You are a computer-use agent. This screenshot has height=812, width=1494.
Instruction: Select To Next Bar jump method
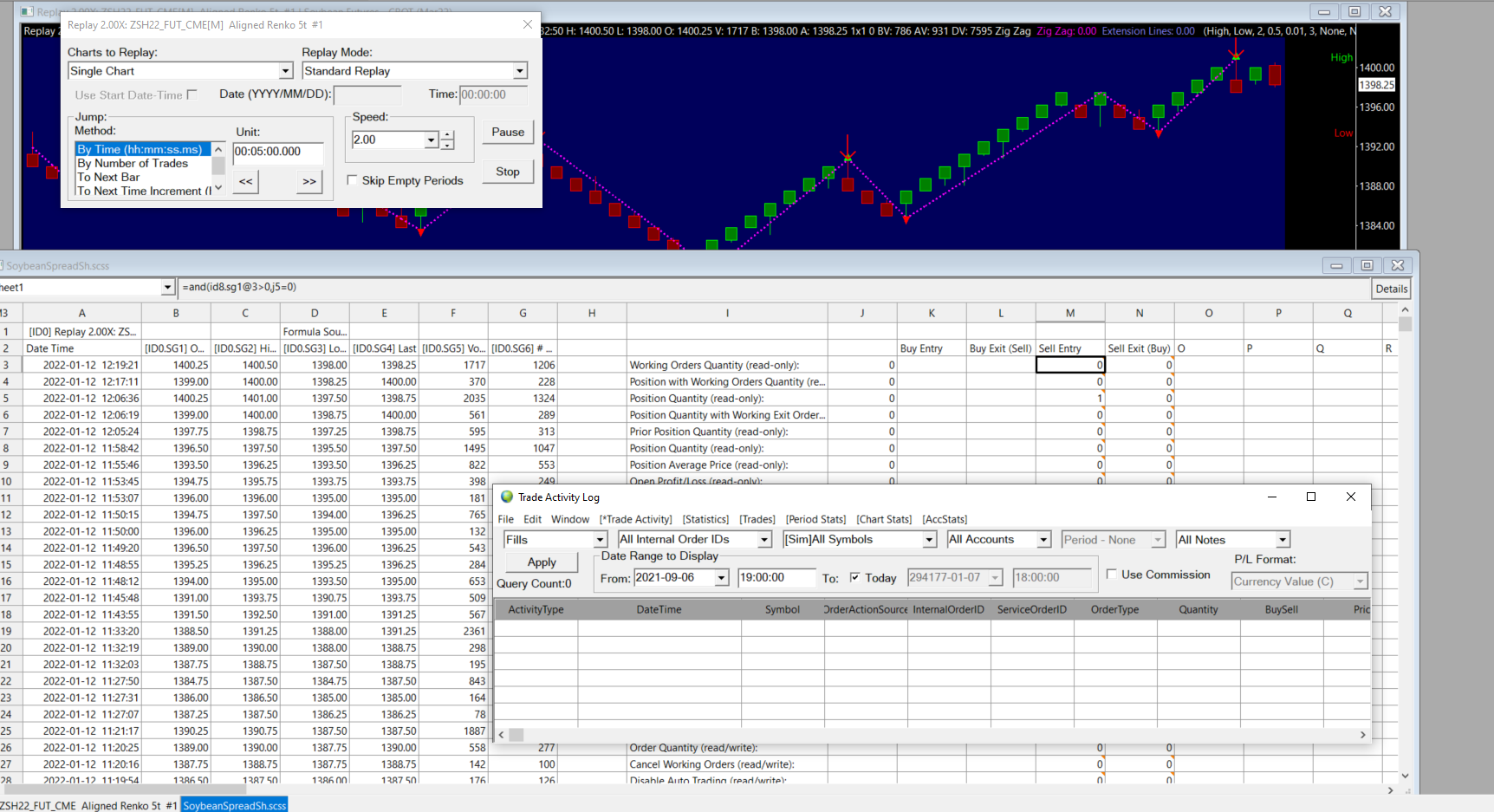[x=143, y=177]
